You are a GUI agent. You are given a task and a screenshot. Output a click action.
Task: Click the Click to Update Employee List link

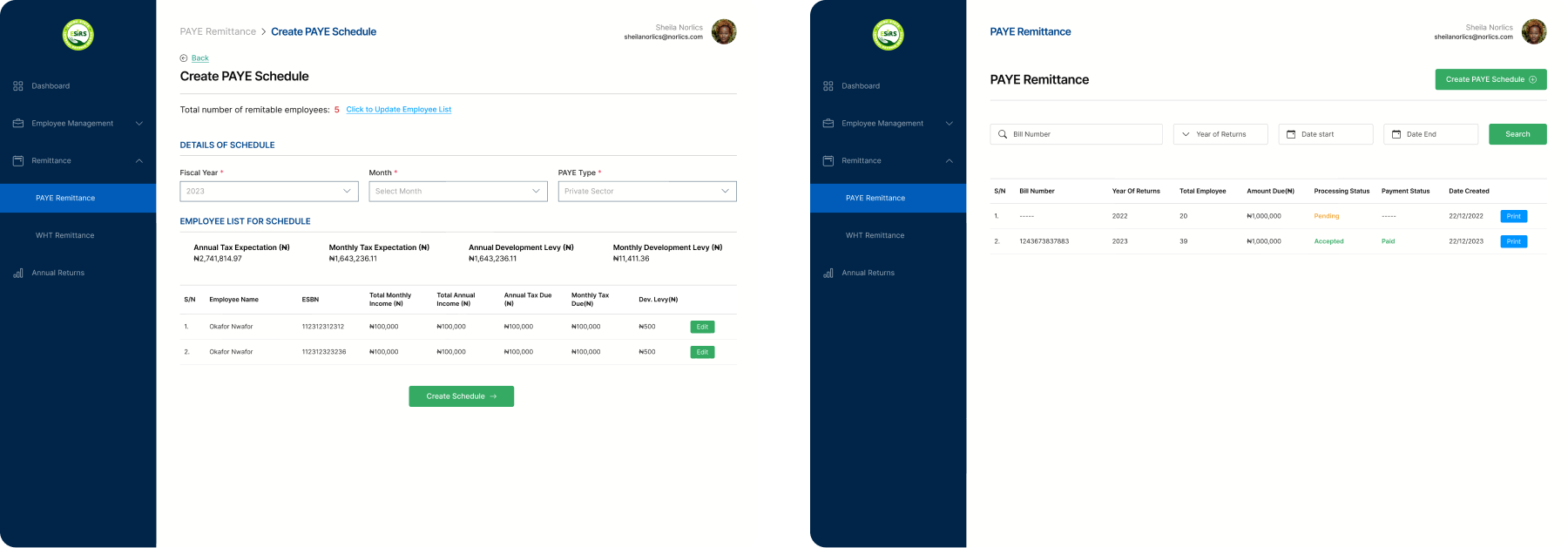[x=399, y=110]
